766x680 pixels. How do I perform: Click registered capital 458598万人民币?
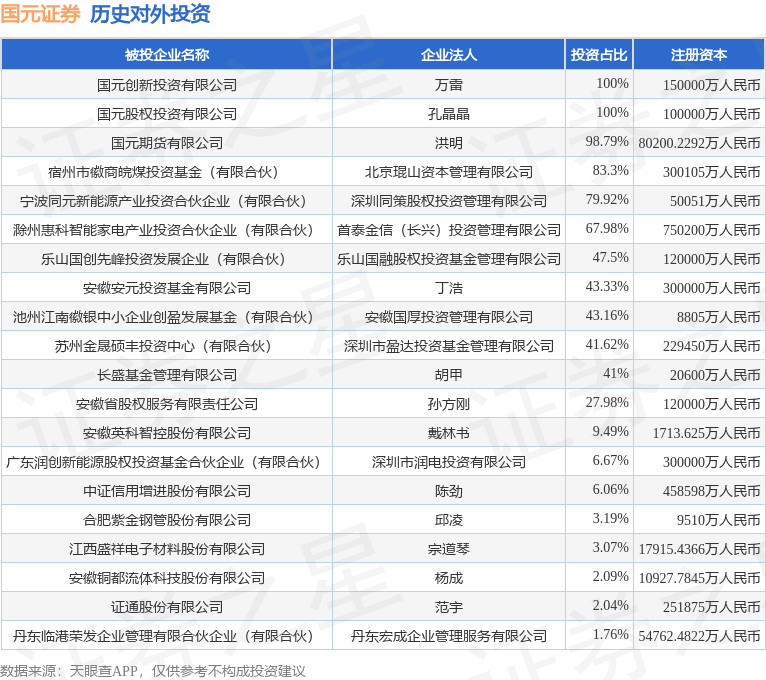pyautogui.click(x=711, y=491)
